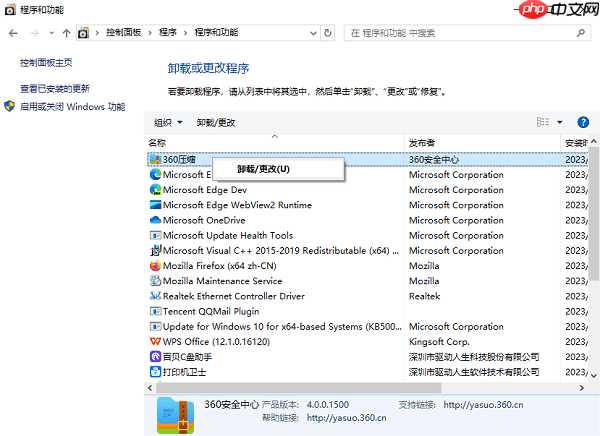The height and width of the screenshot is (436, 600).
Task: Select the Microsoft Edge Dev row
Action: 367,190
